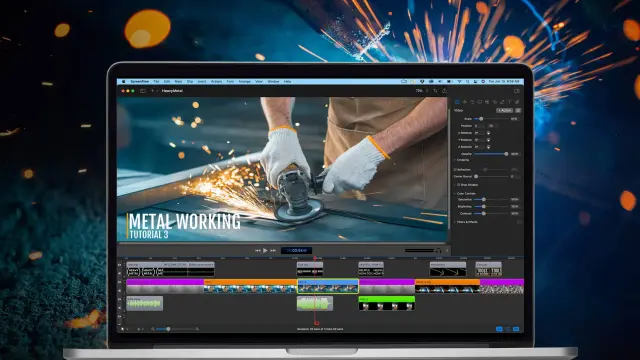The width and height of the screenshot is (640, 360).
Task: Click the + Action button
Action: pos(504,111)
